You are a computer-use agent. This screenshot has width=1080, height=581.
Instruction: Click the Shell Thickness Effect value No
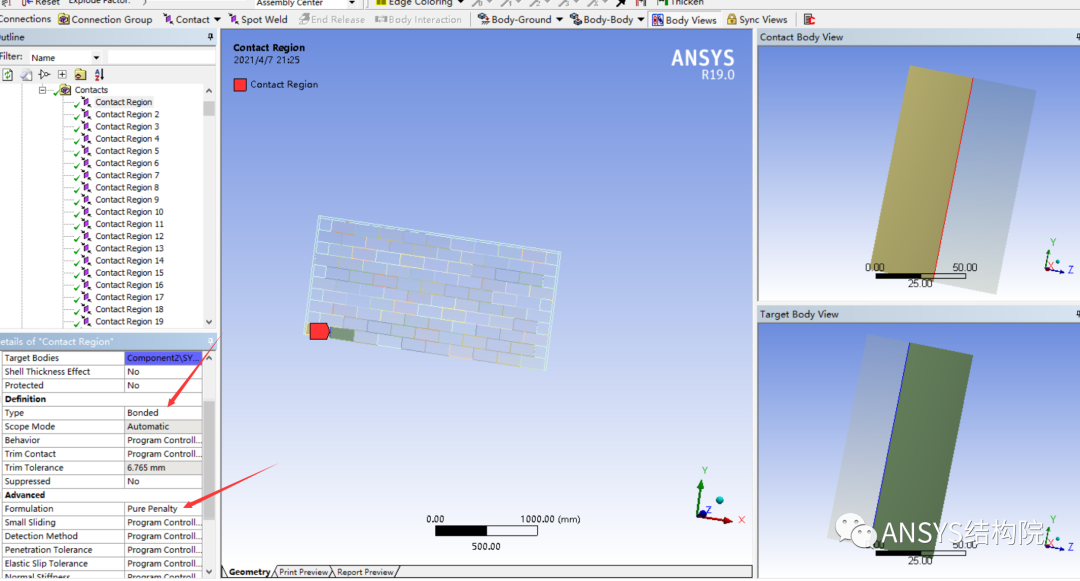click(x=163, y=371)
